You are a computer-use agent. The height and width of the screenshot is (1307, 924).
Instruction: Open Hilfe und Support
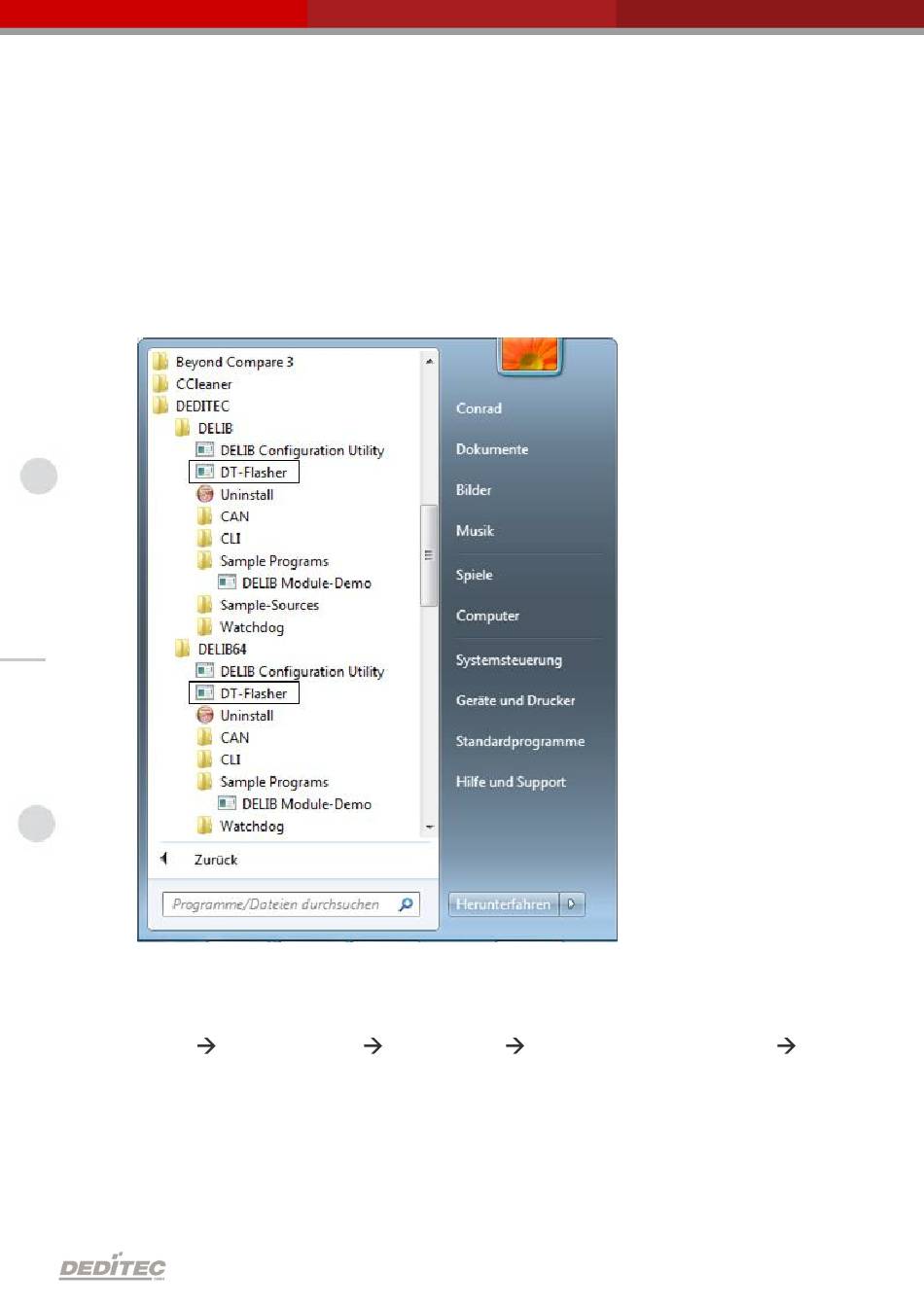(x=511, y=782)
